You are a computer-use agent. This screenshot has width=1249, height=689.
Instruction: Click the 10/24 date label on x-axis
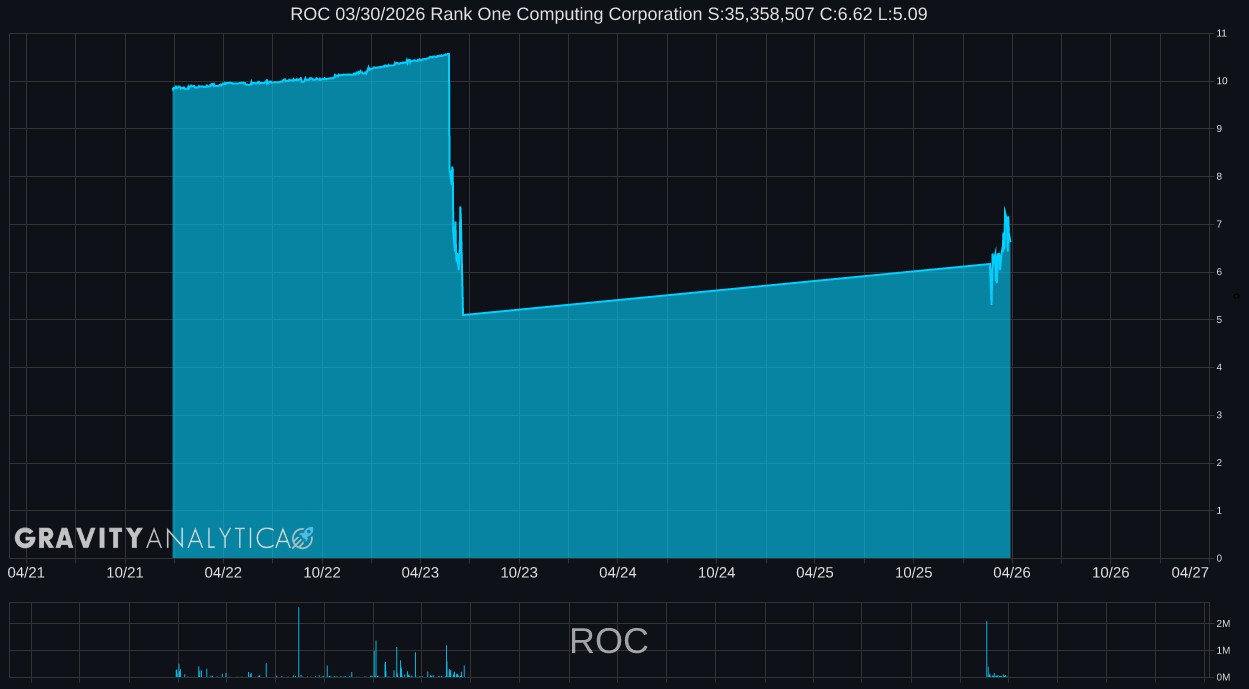716,572
